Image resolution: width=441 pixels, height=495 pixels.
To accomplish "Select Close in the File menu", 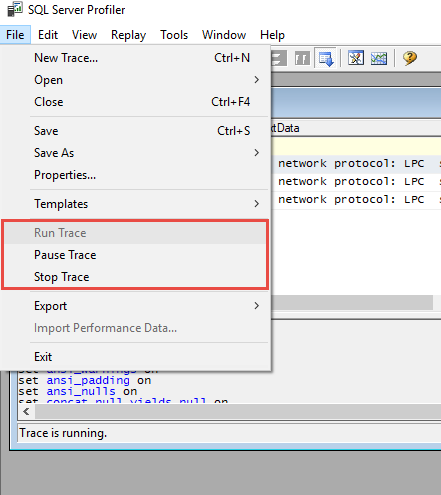I will pos(136,102).
